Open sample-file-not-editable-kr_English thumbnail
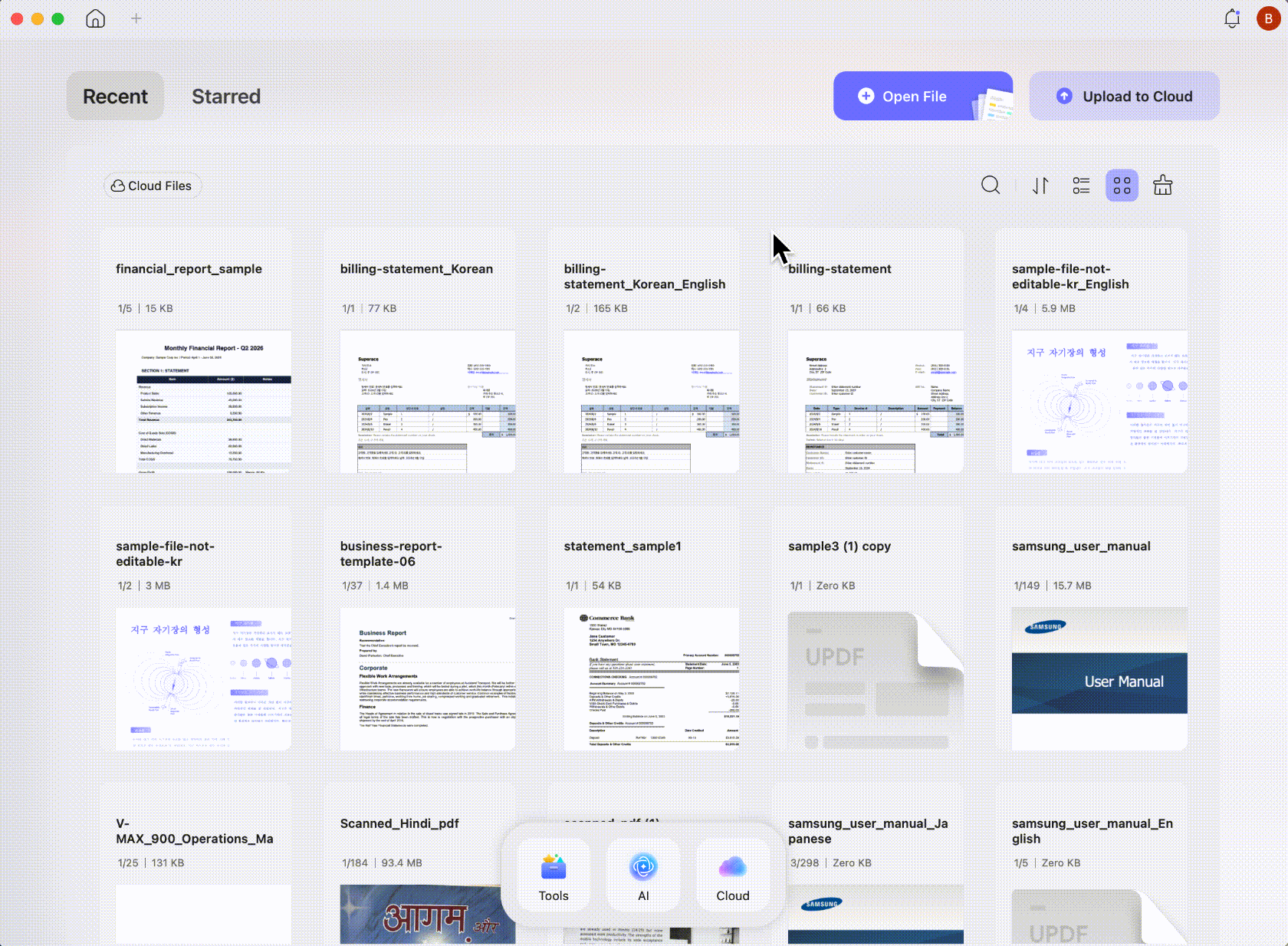The height and width of the screenshot is (946, 1288). (x=1099, y=401)
